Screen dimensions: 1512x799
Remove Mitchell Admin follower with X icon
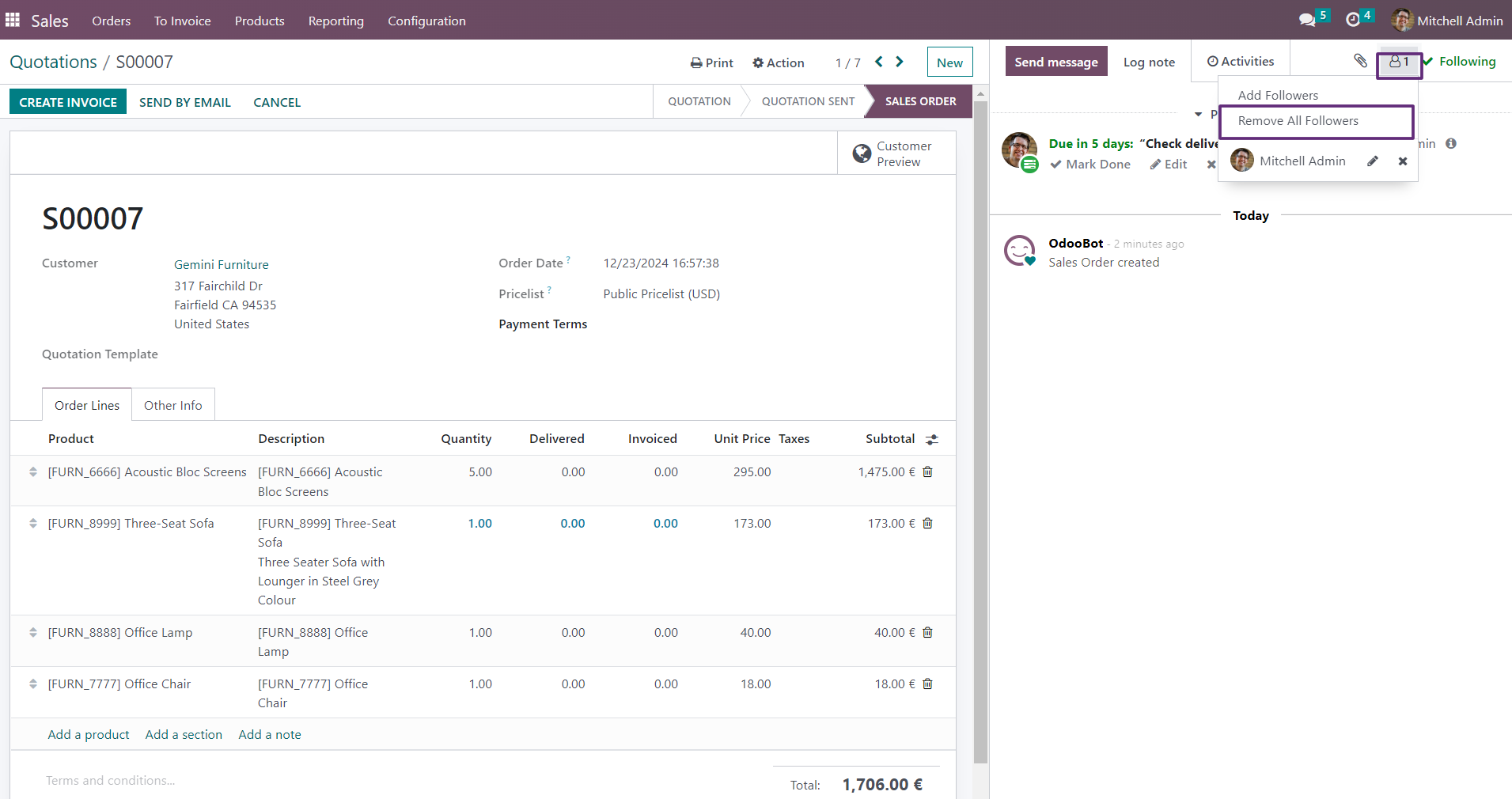click(1403, 161)
